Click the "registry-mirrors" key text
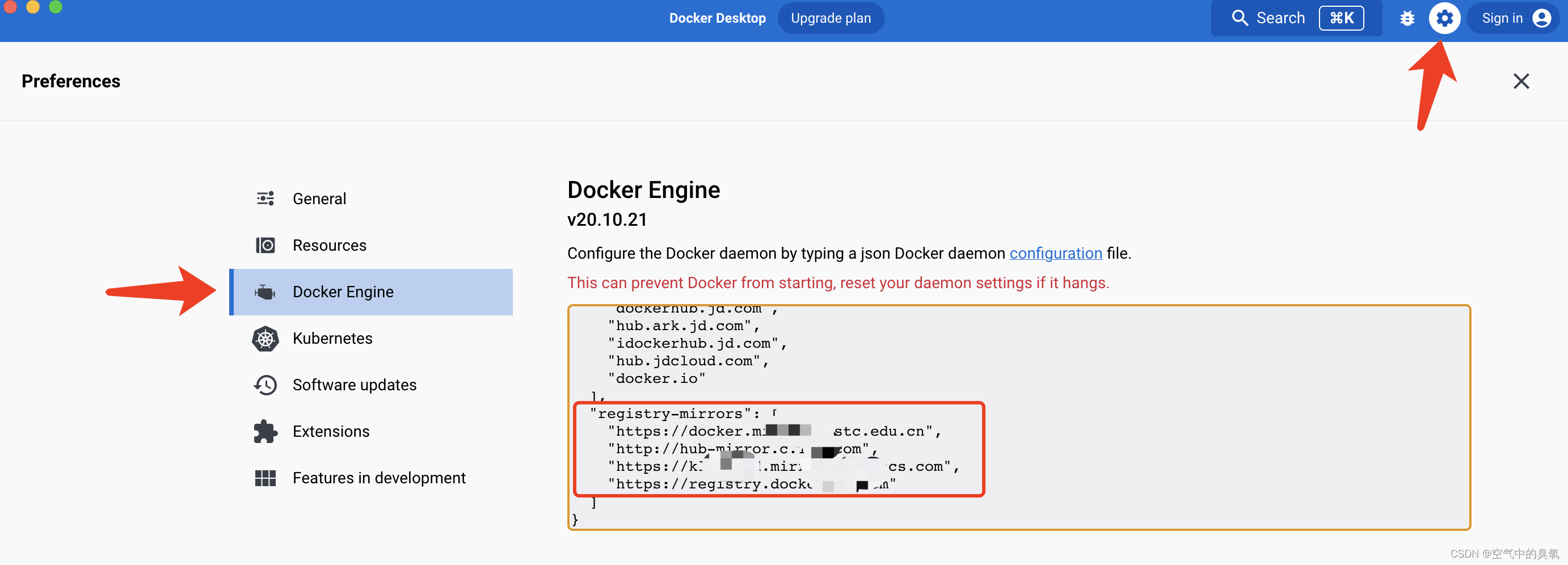Screen dimensions: 1568x565 pyautogui.click(x=670, y=414)
